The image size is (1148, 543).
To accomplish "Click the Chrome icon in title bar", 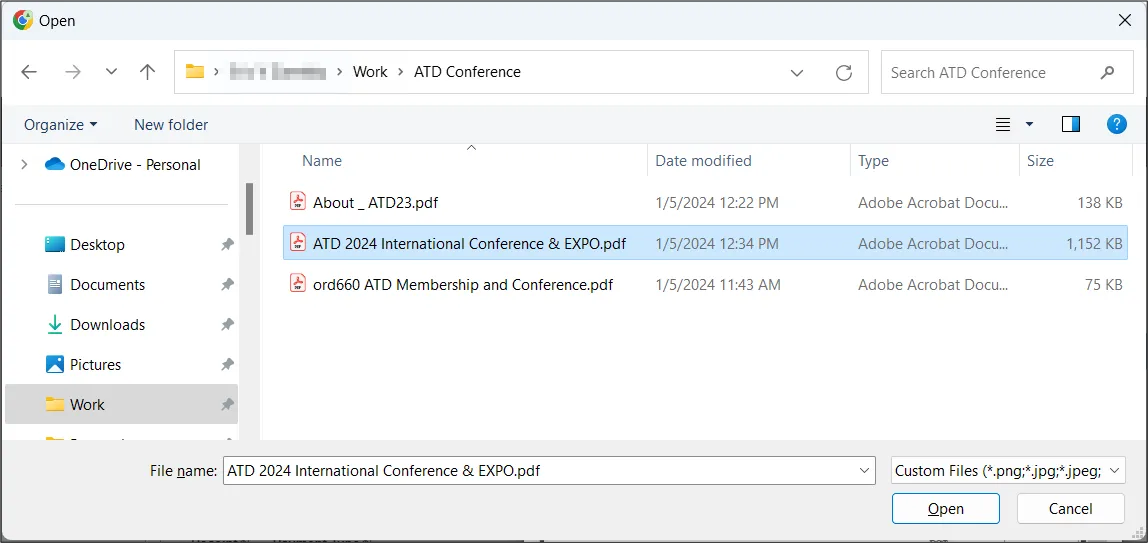I will [x=22, y=20].
